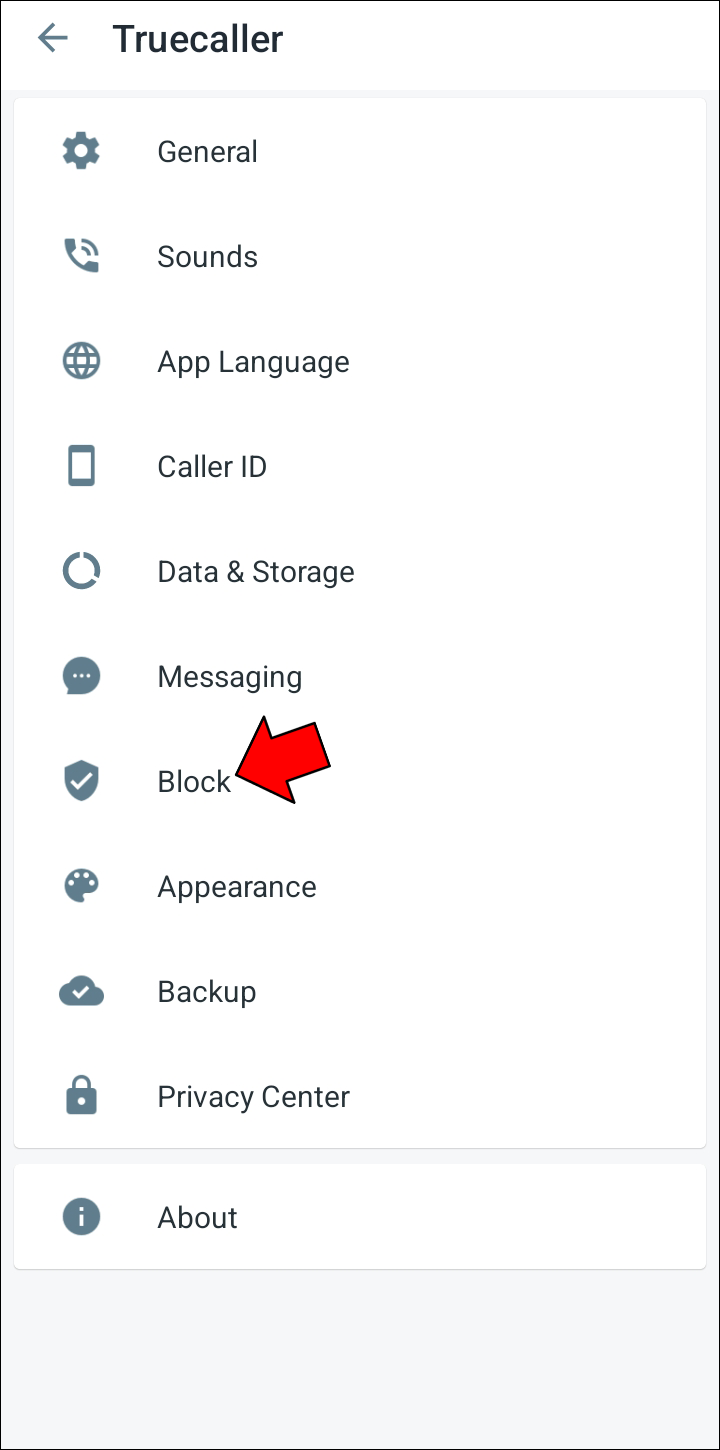The image size is (720, 1450).
Task: Open the General settings entry
Action: tap(207, 152)
